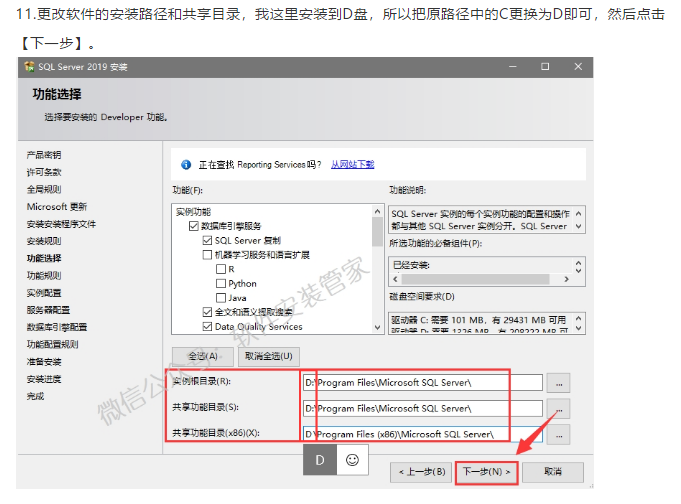This screenshot has height=504, width=681.
Task: Click the prerequisites horizontal scroll left arrow
Action: pos(395,279)
